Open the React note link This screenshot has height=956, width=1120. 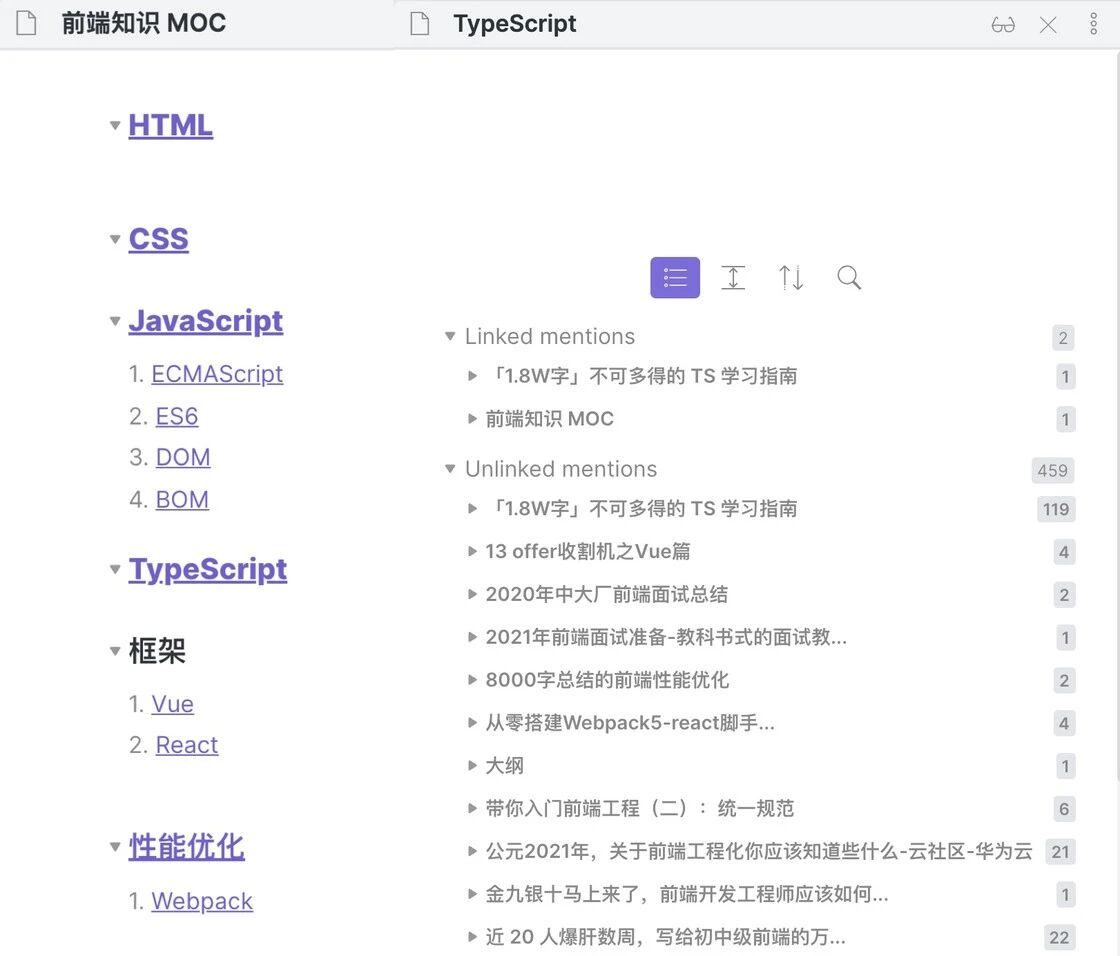(x=186, y=745)
